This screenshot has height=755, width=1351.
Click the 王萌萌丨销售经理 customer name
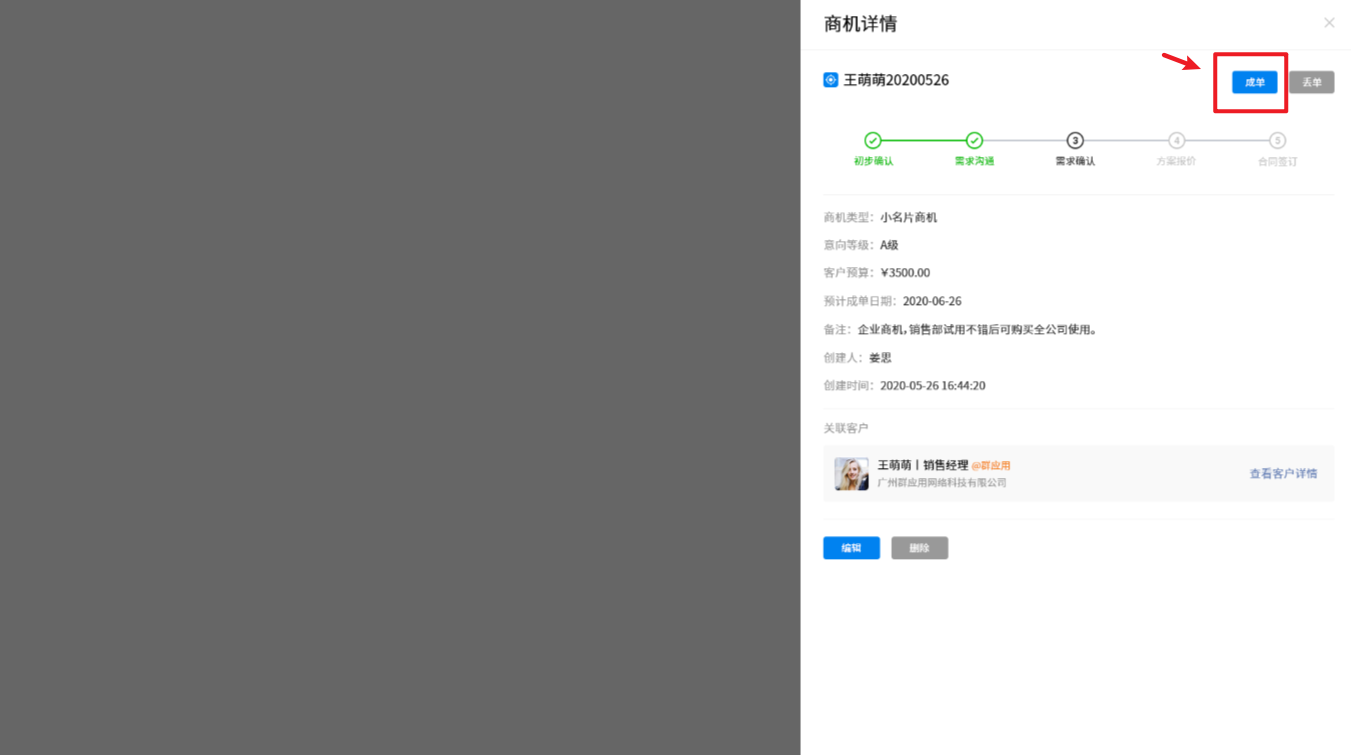pyautogui.click(x=923, y=465)
